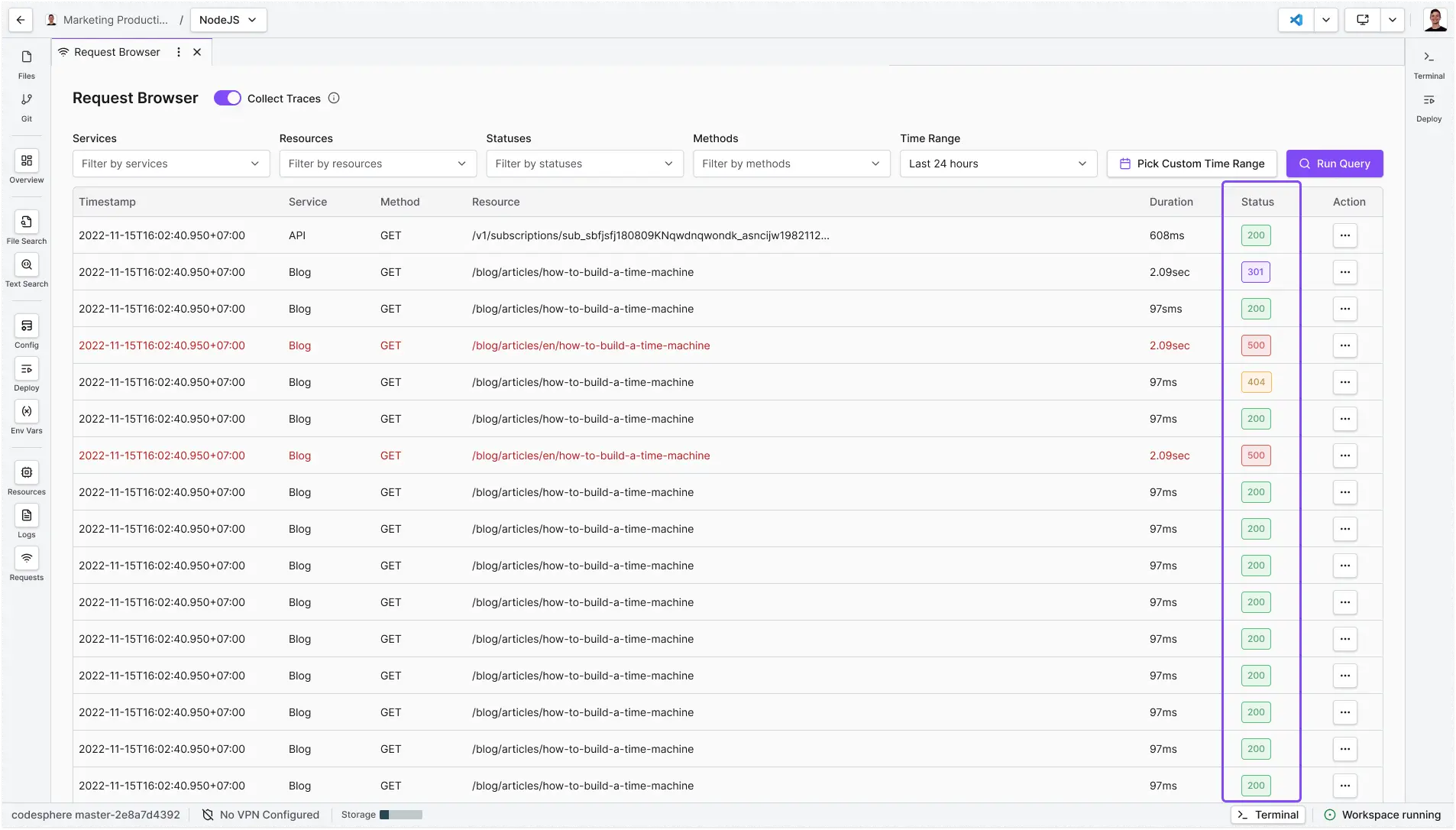Go back with the arrow button
This screenshot has height=830, width=1456.
(x=21, y=20)
